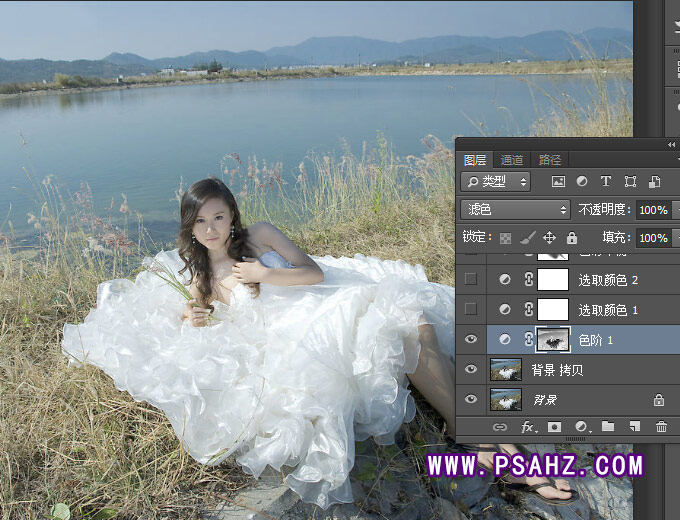
Task: Click the 不透明度 100% value field
Action: point(652,210)
